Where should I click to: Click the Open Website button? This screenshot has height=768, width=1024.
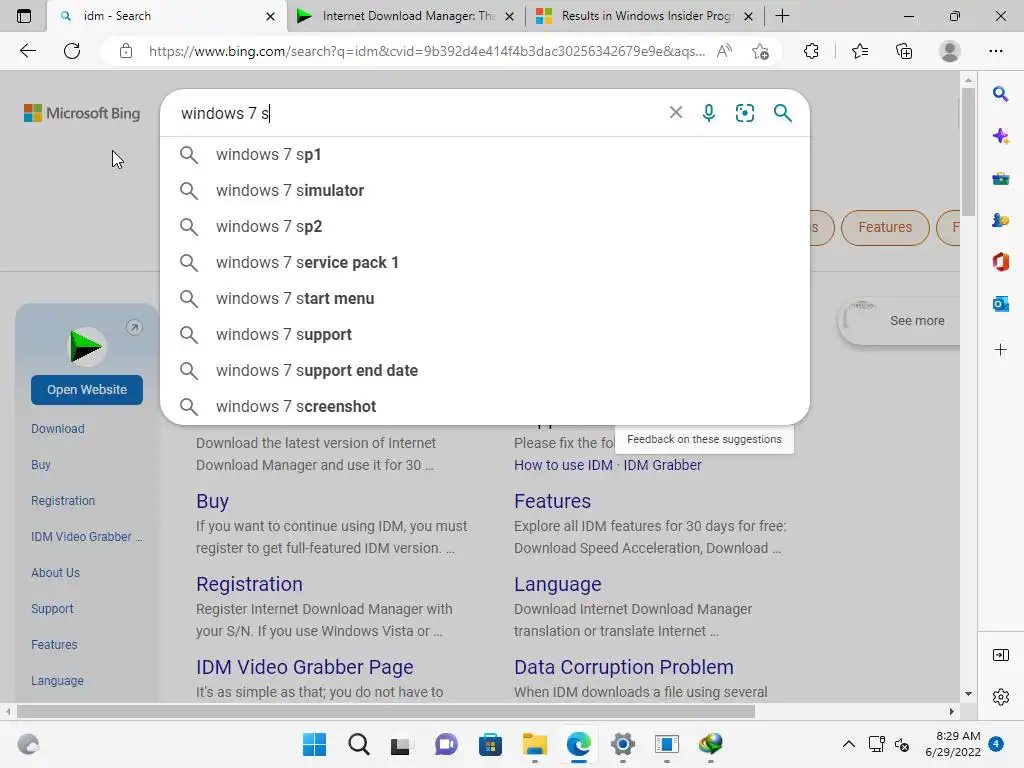pos(87,390)
